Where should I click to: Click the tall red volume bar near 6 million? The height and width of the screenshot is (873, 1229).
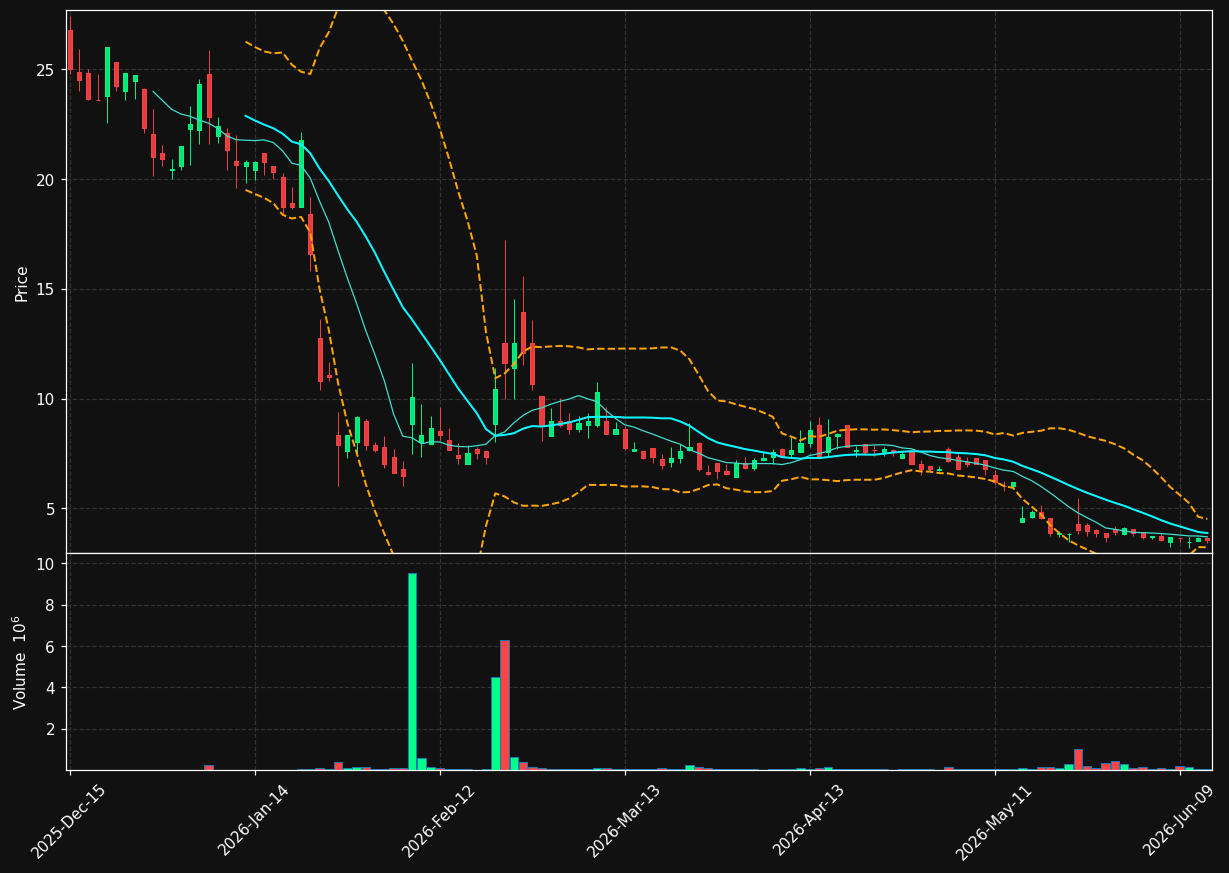[x=505, y=705]
